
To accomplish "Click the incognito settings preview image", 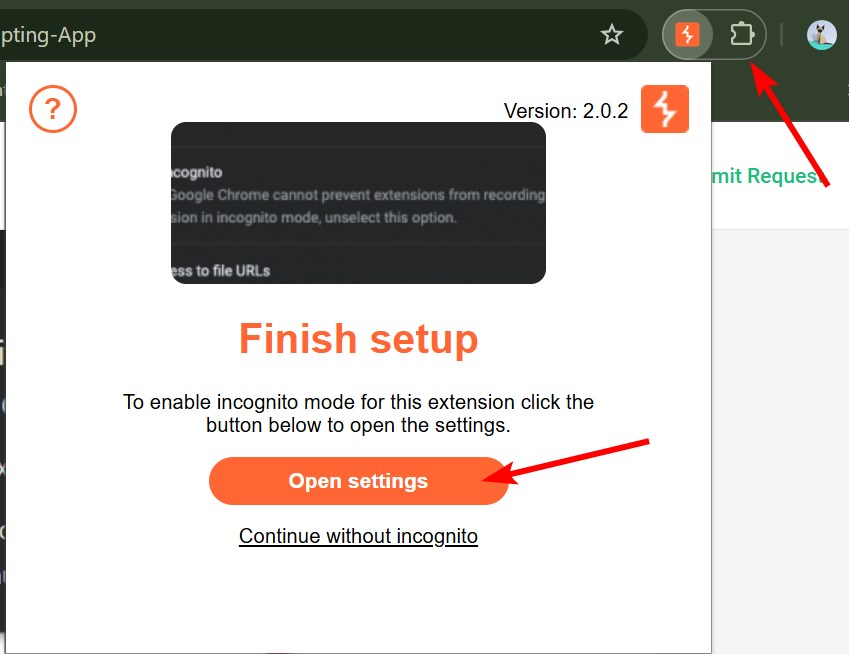I will [x=358, y=202].
